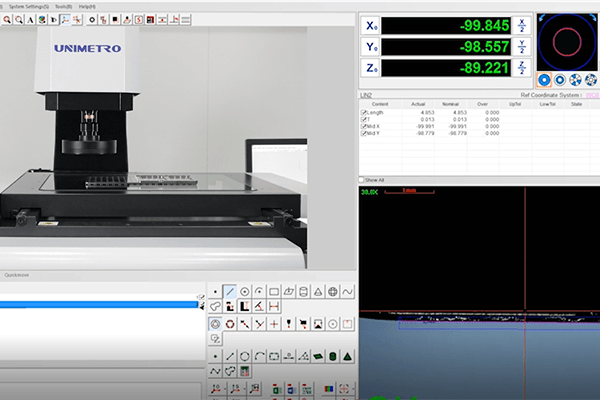
Task: Click the X/2 halve button
Action: click(x=522, y=25)
